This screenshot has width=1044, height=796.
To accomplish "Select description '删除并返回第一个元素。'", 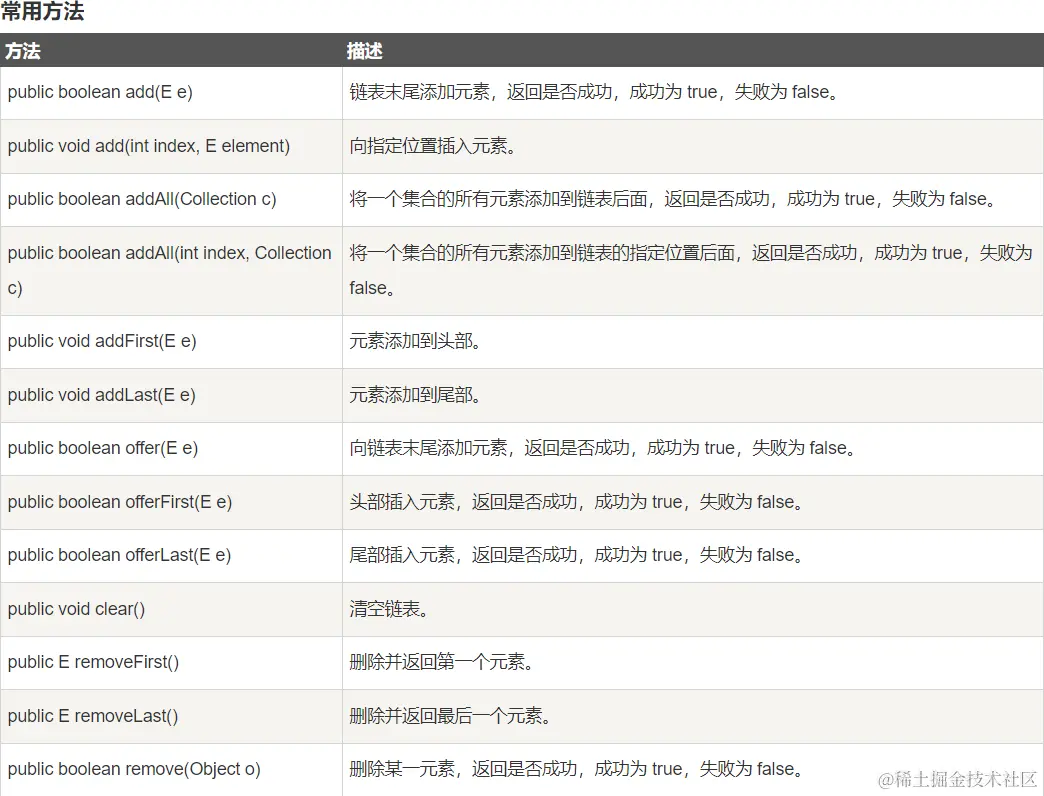I will point(441,662).
